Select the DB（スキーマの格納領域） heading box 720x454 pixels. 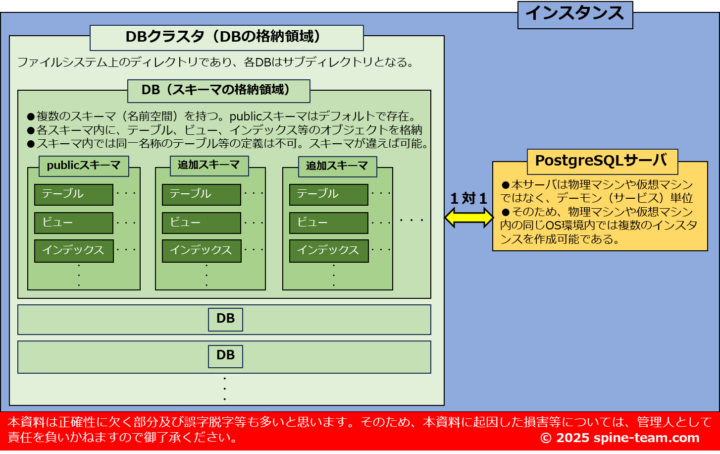click(x=219, y=90)
